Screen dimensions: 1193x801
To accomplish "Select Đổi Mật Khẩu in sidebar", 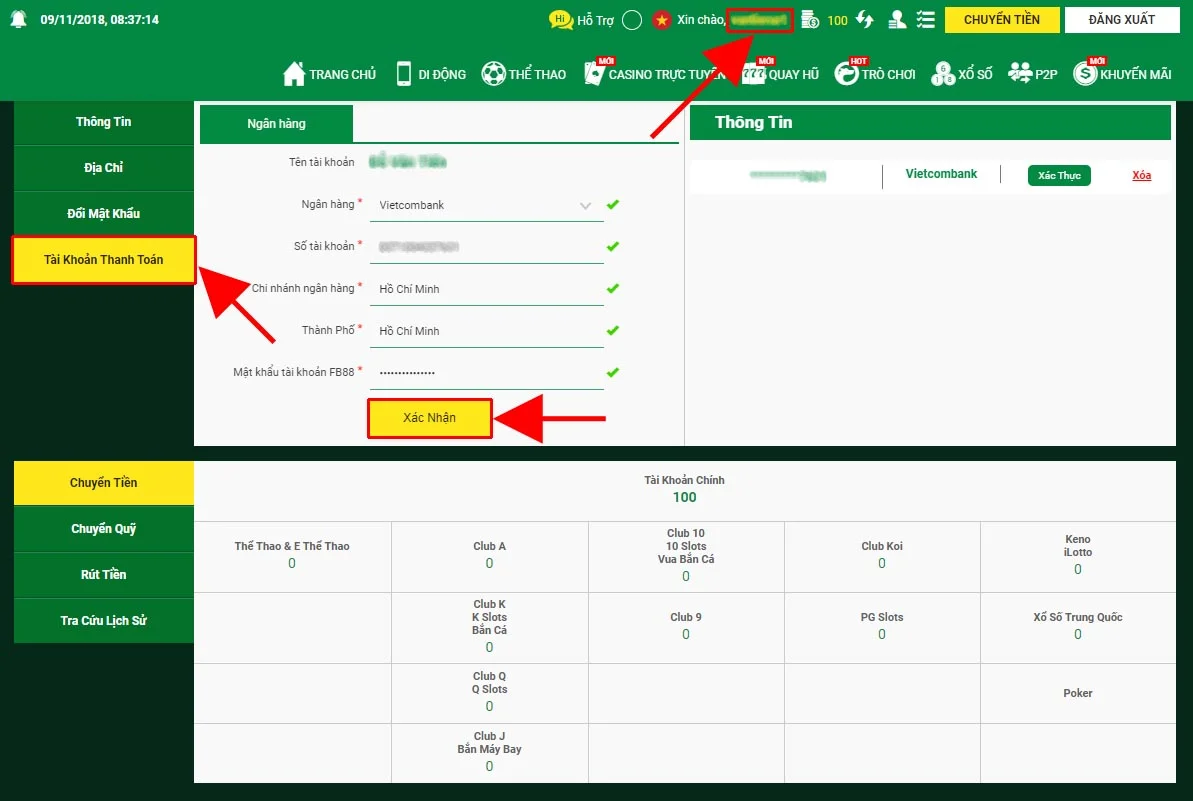I will pos(104,214).
